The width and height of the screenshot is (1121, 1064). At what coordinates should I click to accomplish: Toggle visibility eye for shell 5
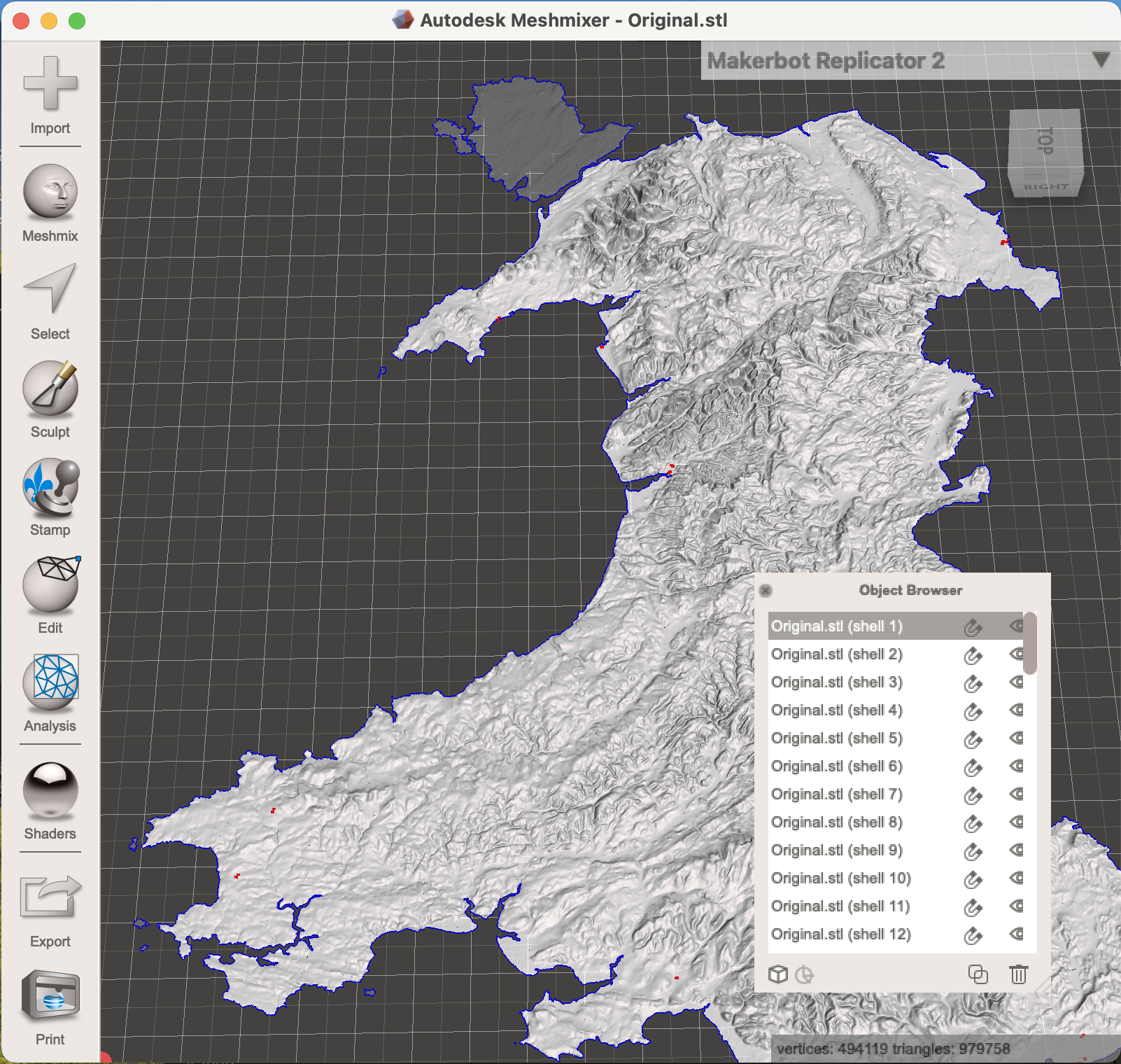[x=1017, y=738]
